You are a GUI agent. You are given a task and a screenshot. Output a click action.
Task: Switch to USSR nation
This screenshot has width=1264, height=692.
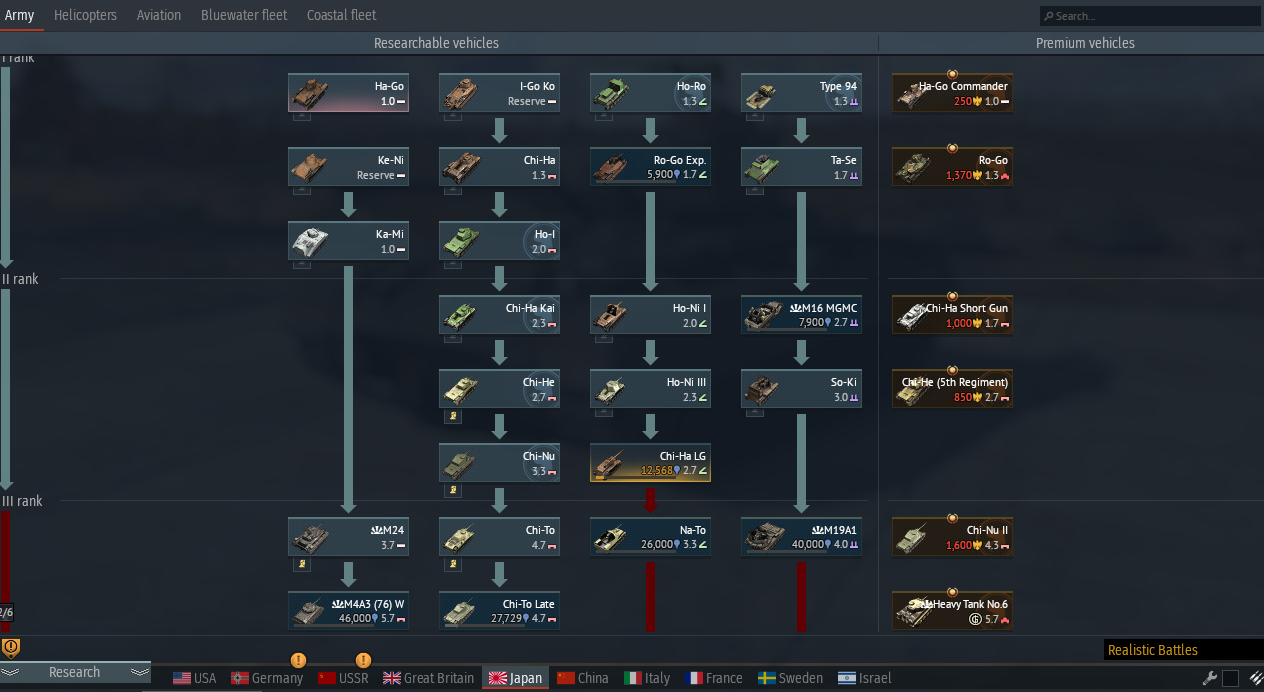pos(343,678)
